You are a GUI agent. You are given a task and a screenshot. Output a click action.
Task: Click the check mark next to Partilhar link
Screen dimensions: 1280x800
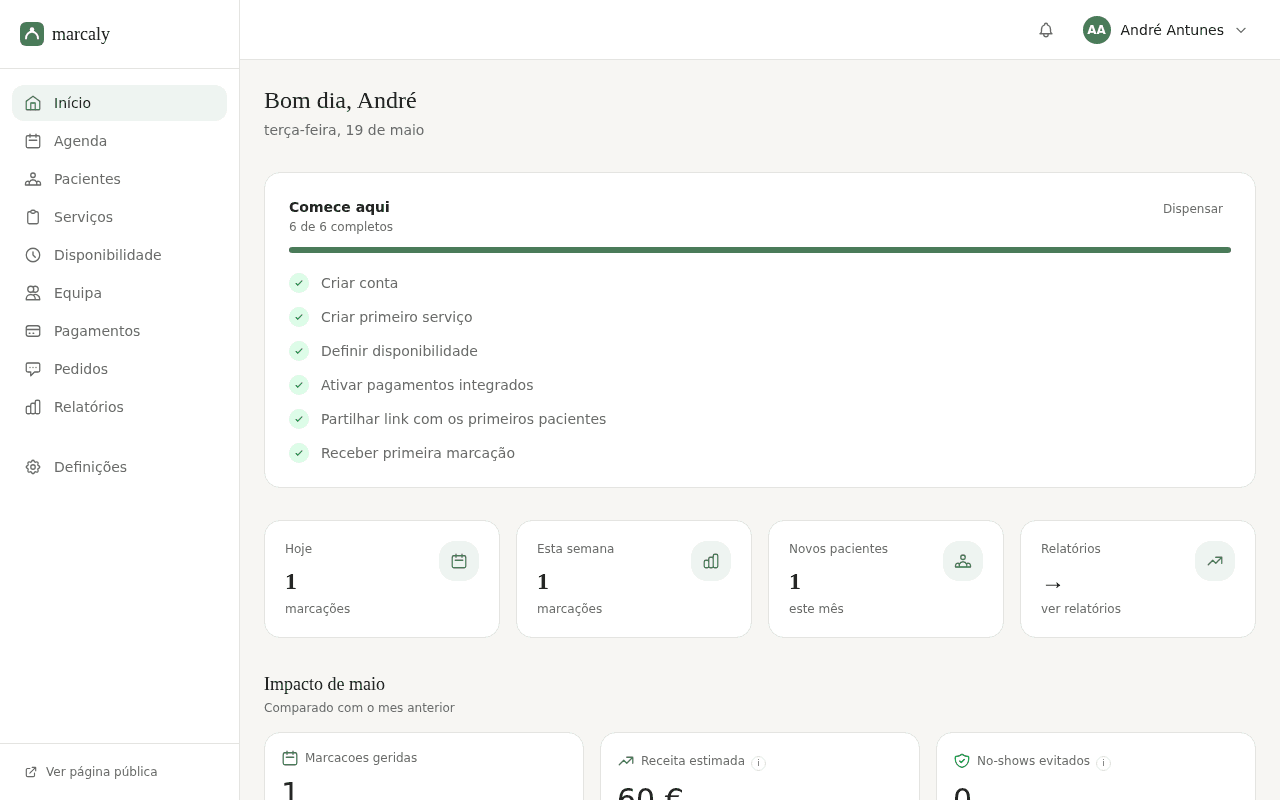click(299, 419)
